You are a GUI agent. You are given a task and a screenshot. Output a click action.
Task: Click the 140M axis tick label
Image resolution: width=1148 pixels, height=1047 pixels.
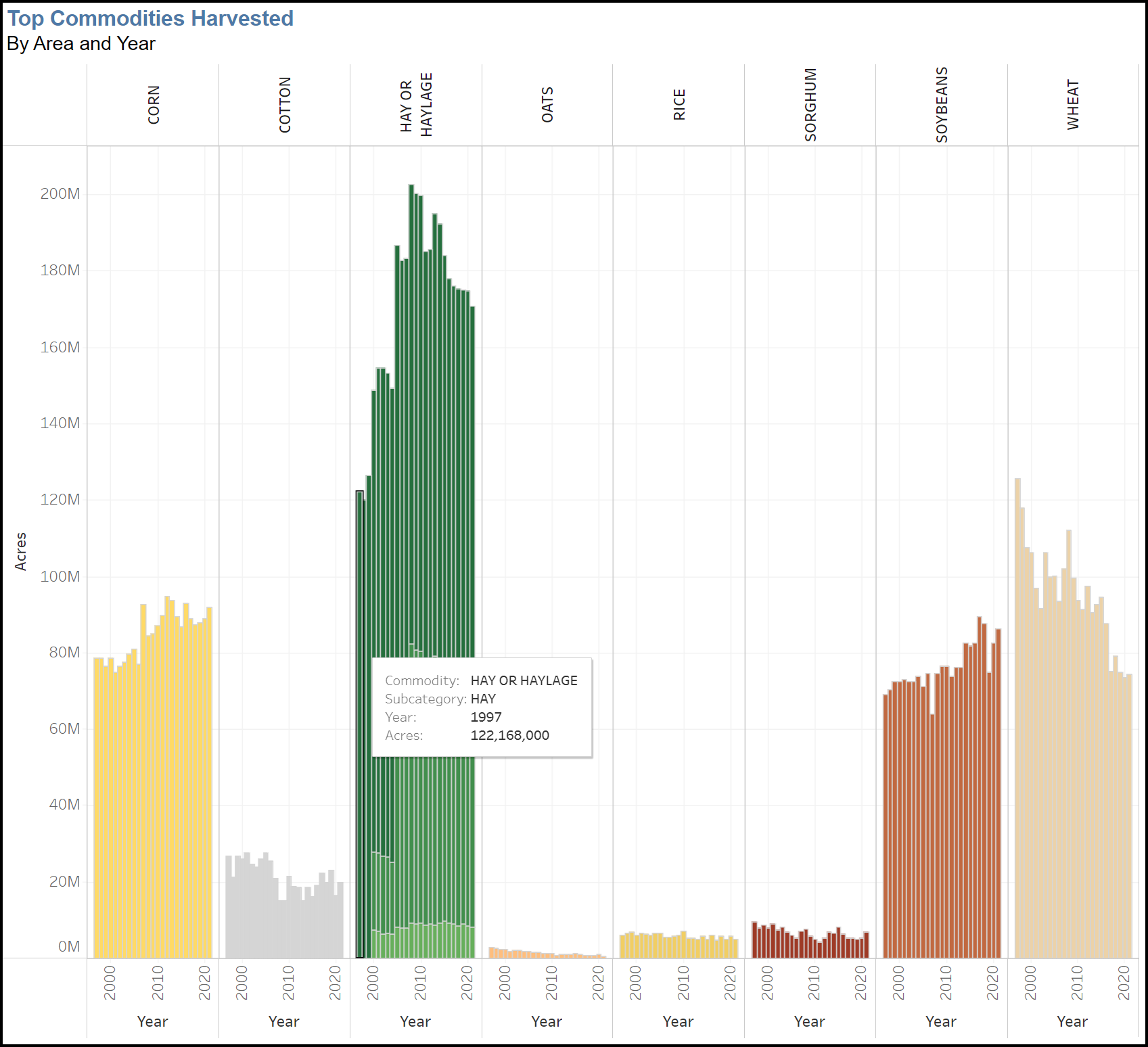[60, 423]
